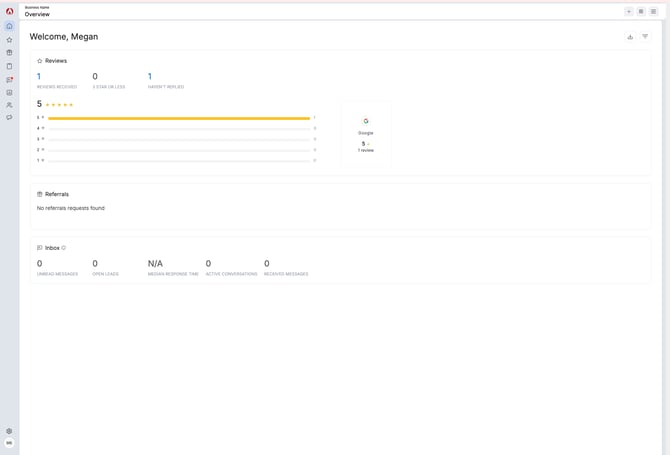The image size is (670, 455).
Task: Open the Reviews star icon in sidebar
Action: point(9,40)
